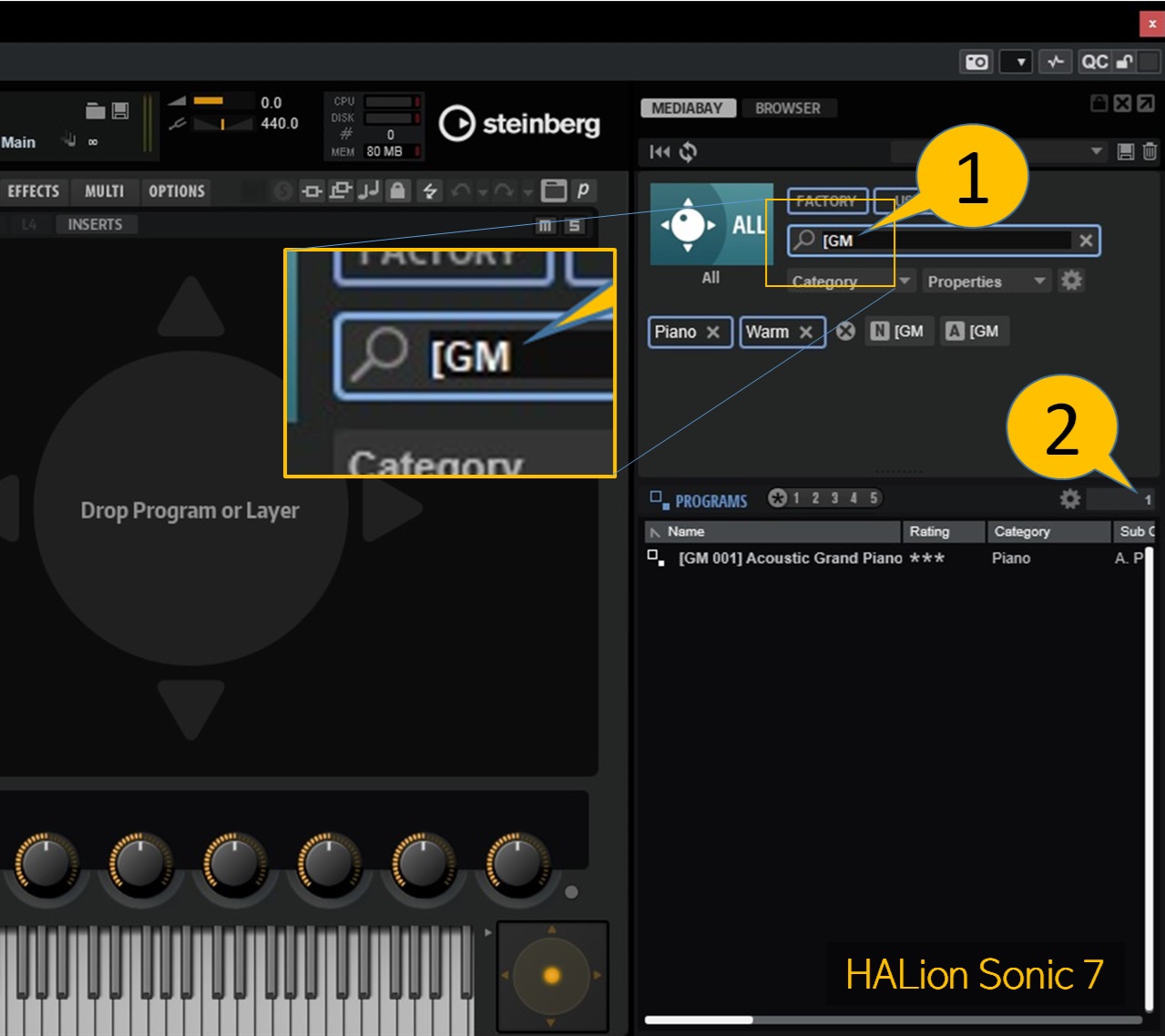
Task: Click the note-shaped toolbar icon next to the lock
Action: 369,190
